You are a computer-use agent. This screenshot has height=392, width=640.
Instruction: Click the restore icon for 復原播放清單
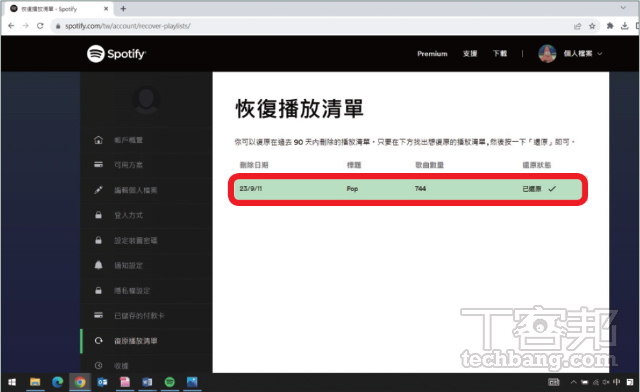pos(98,341)
